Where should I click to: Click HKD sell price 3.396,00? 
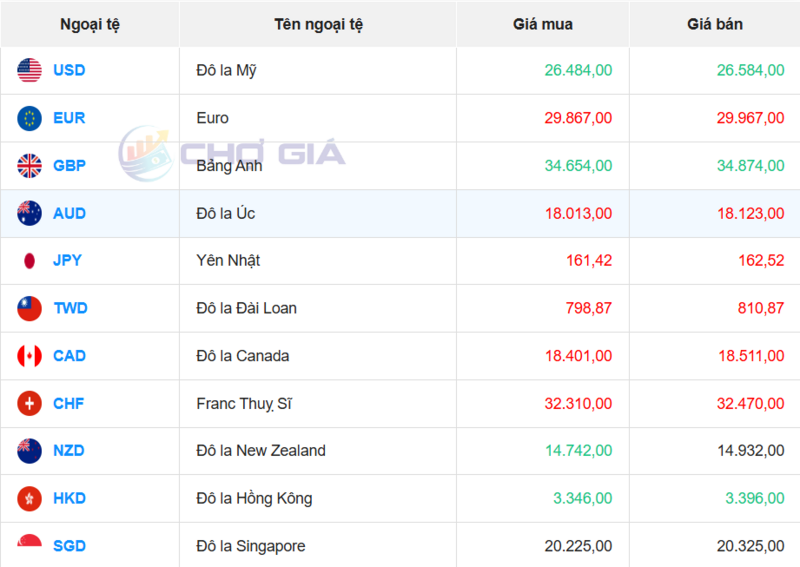pos(755,498)
